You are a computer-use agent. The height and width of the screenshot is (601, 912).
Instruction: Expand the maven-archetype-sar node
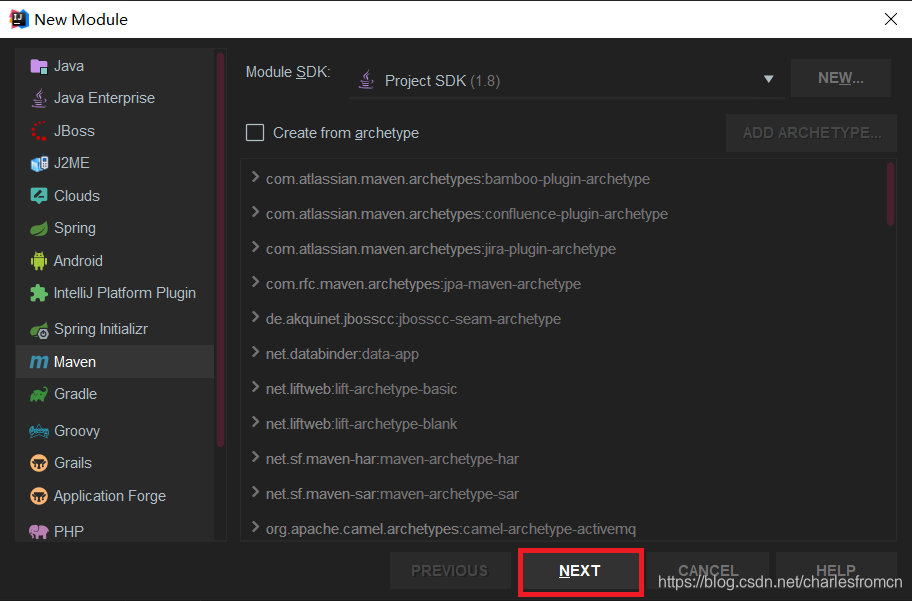(x=255, y=492)
